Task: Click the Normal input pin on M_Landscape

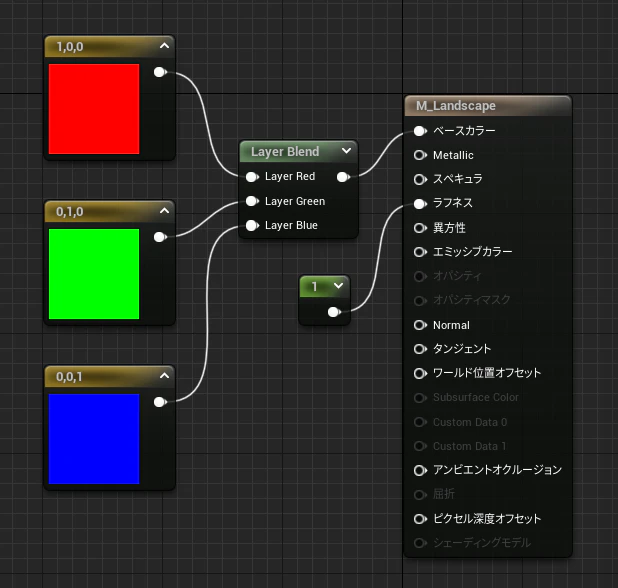Action: coord(420,325)
